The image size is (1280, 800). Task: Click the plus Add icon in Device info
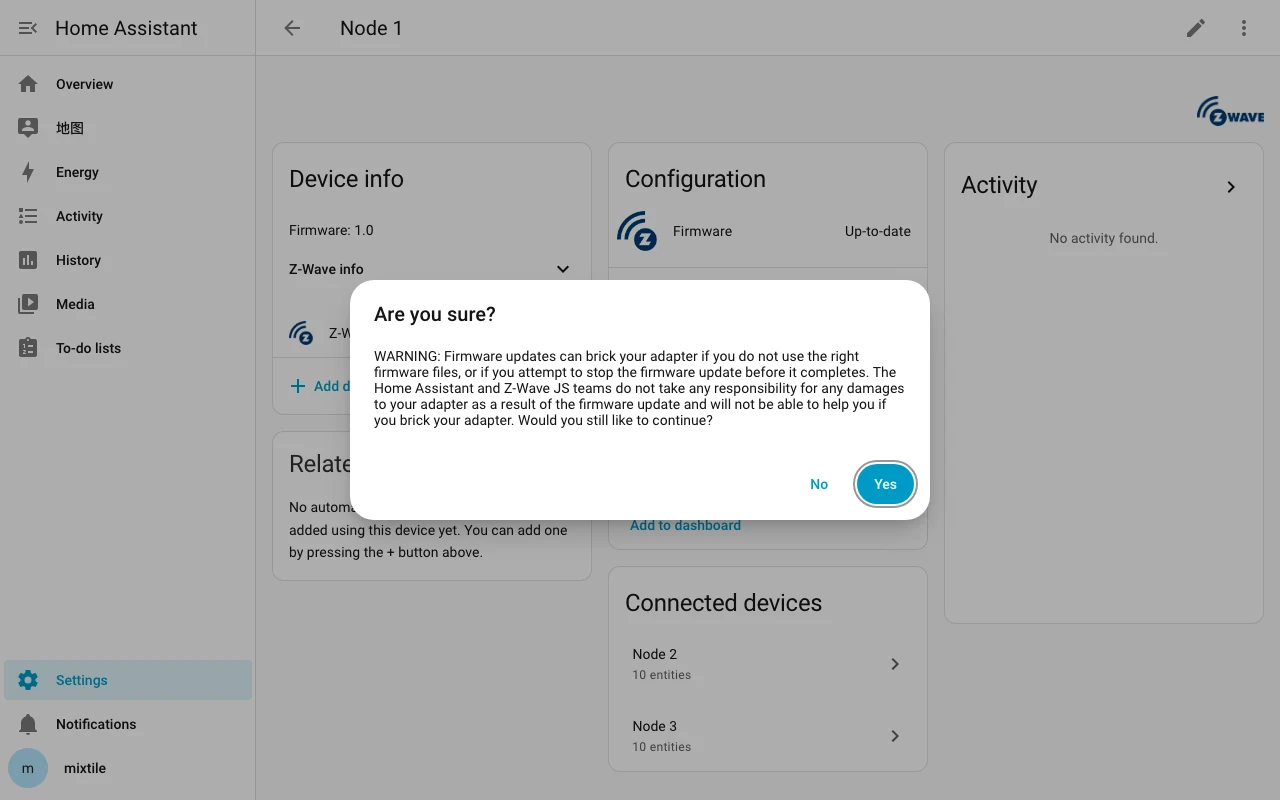click(x=298, y=386)
